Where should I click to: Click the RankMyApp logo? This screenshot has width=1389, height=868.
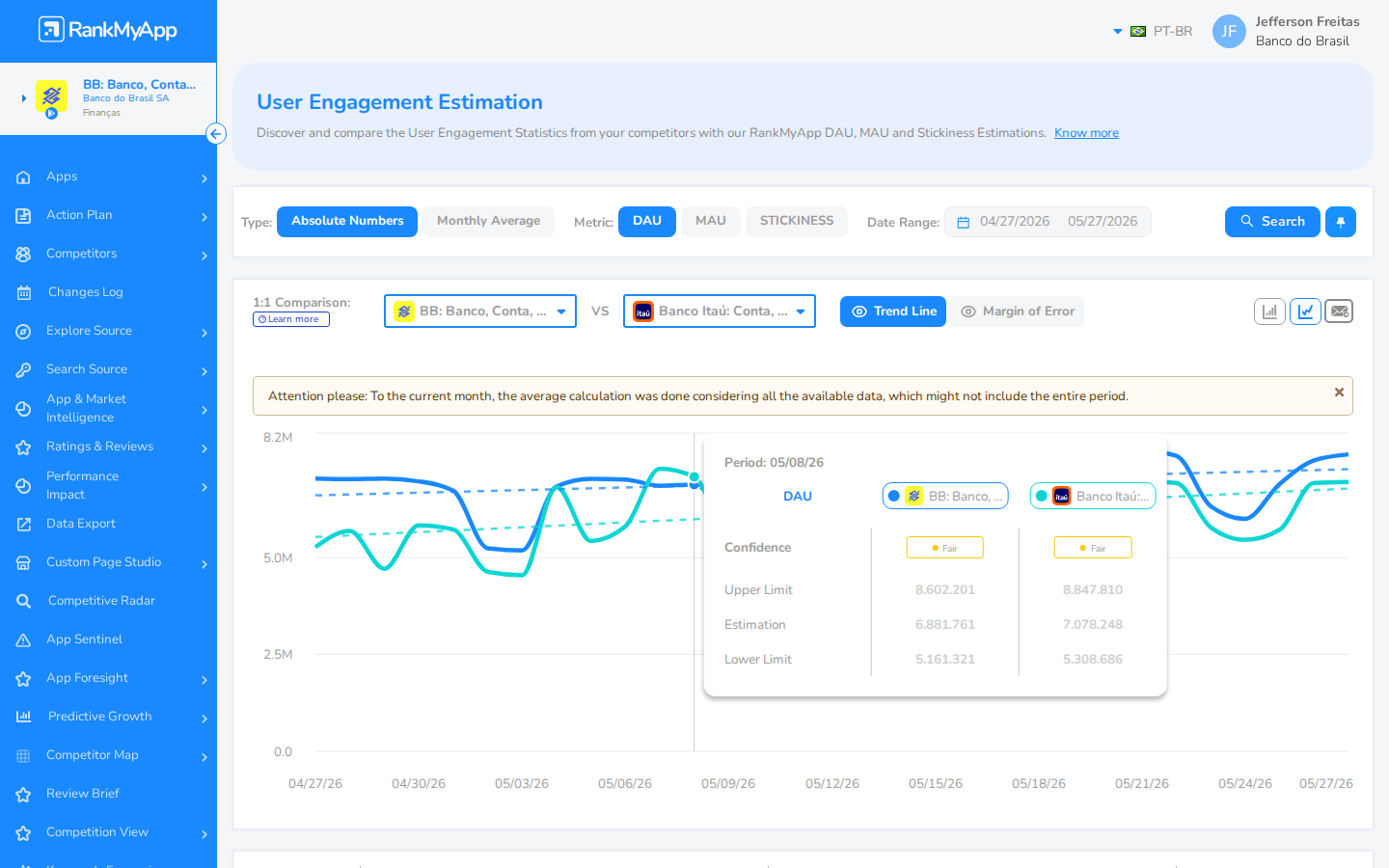coord(108,30)
